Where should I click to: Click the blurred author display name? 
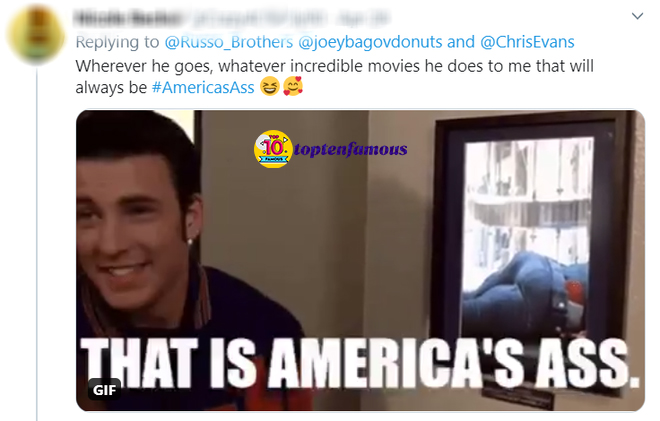click(x=128, y=19)
